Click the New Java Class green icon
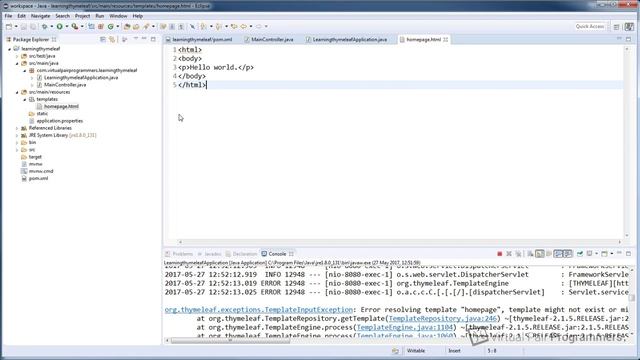This screenshot has height=360, width=640. point(111,27)
